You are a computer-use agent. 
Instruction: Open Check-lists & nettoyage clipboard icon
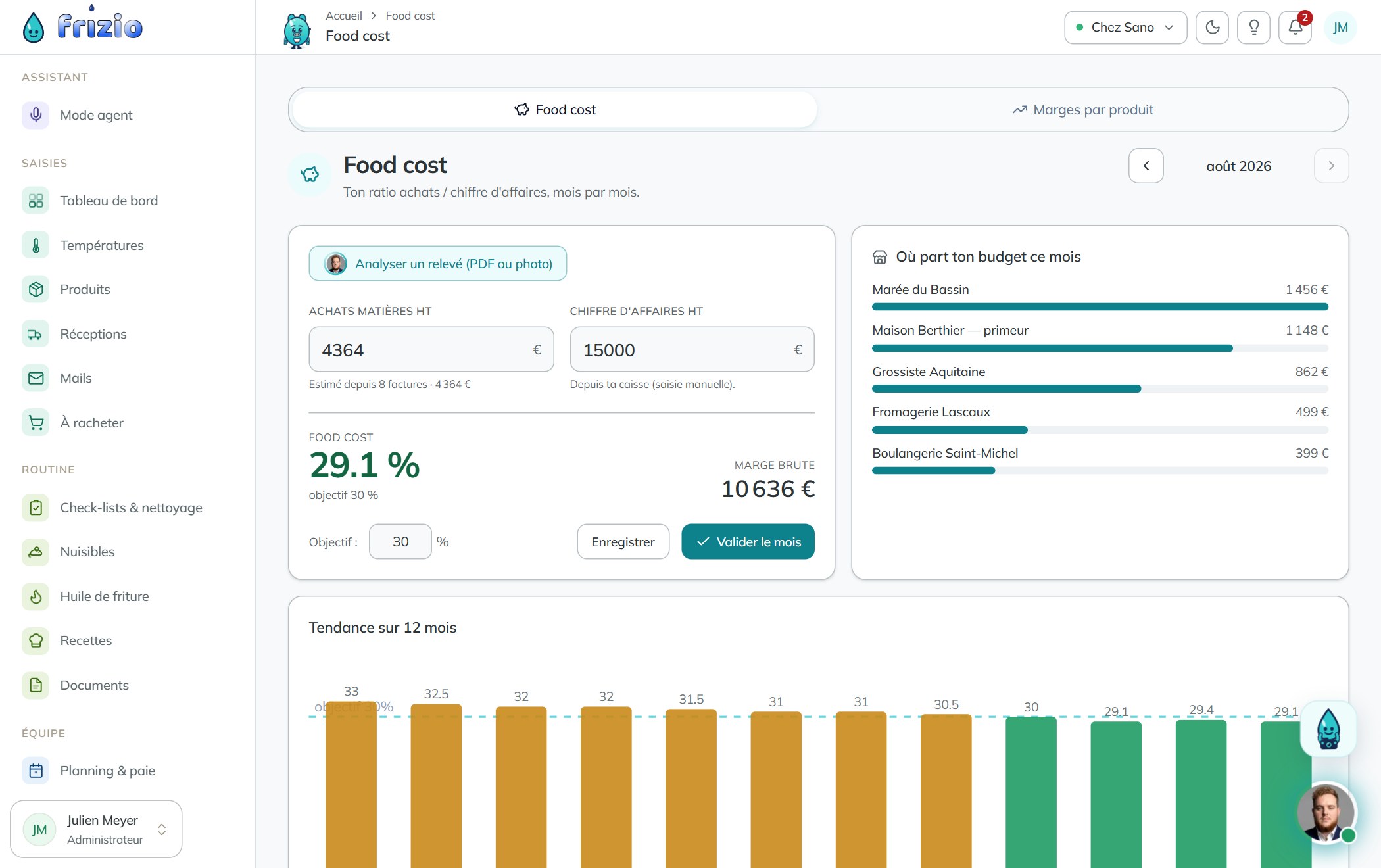tap(36, 508)
